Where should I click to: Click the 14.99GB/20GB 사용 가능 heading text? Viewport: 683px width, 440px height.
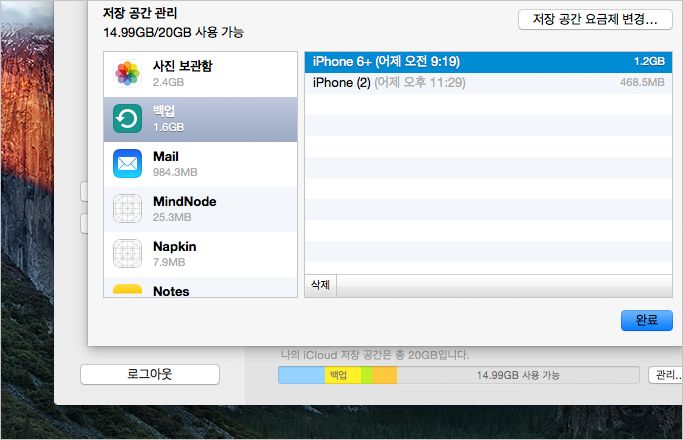pyautogui.click(x=173, y=32)
